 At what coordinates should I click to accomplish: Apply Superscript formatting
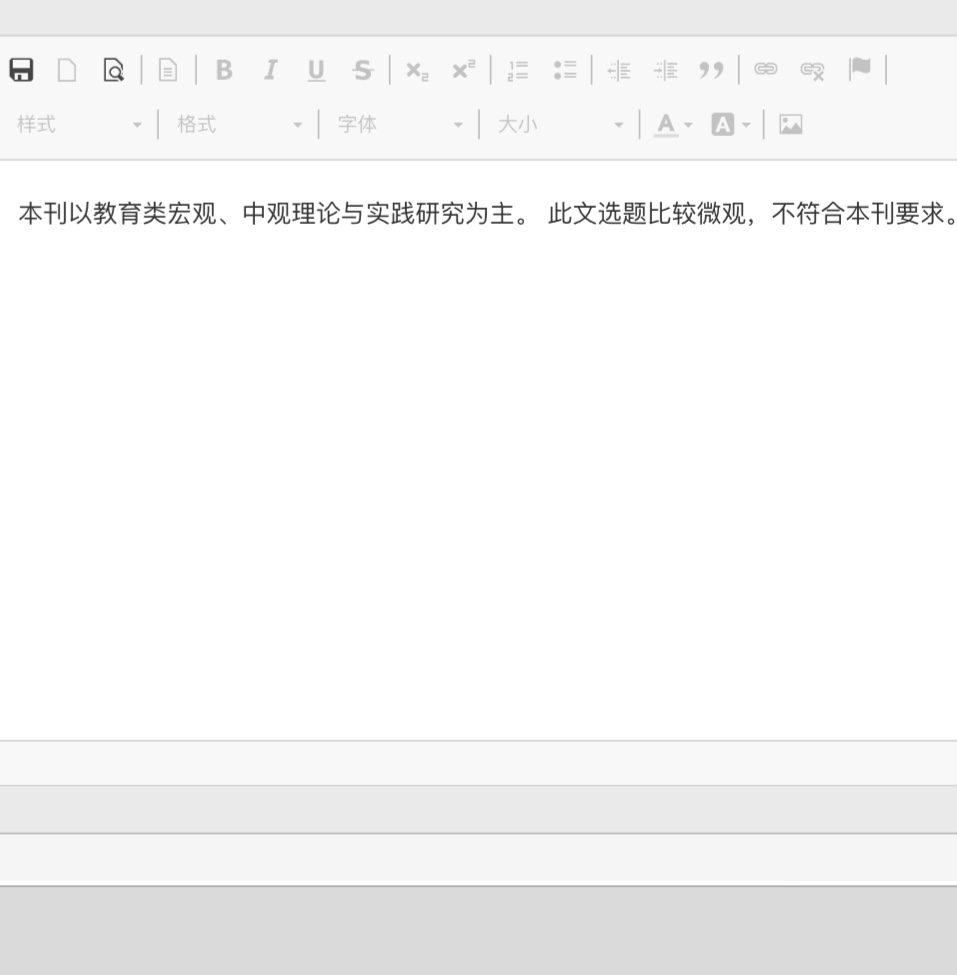pyautogui.click(x=463, y=70)
